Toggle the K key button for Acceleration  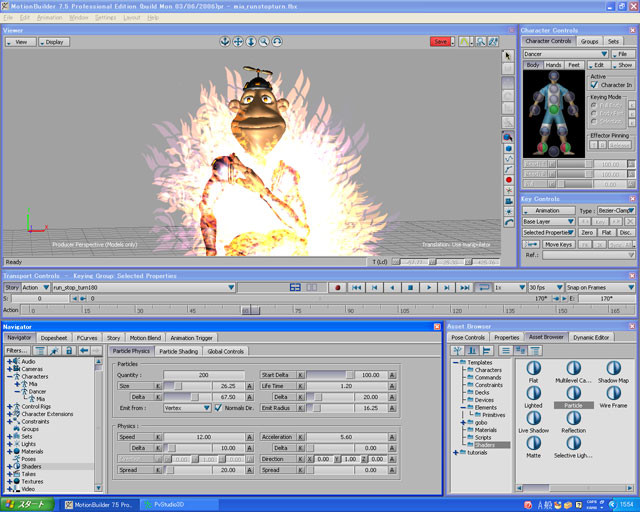pos(300,437)
